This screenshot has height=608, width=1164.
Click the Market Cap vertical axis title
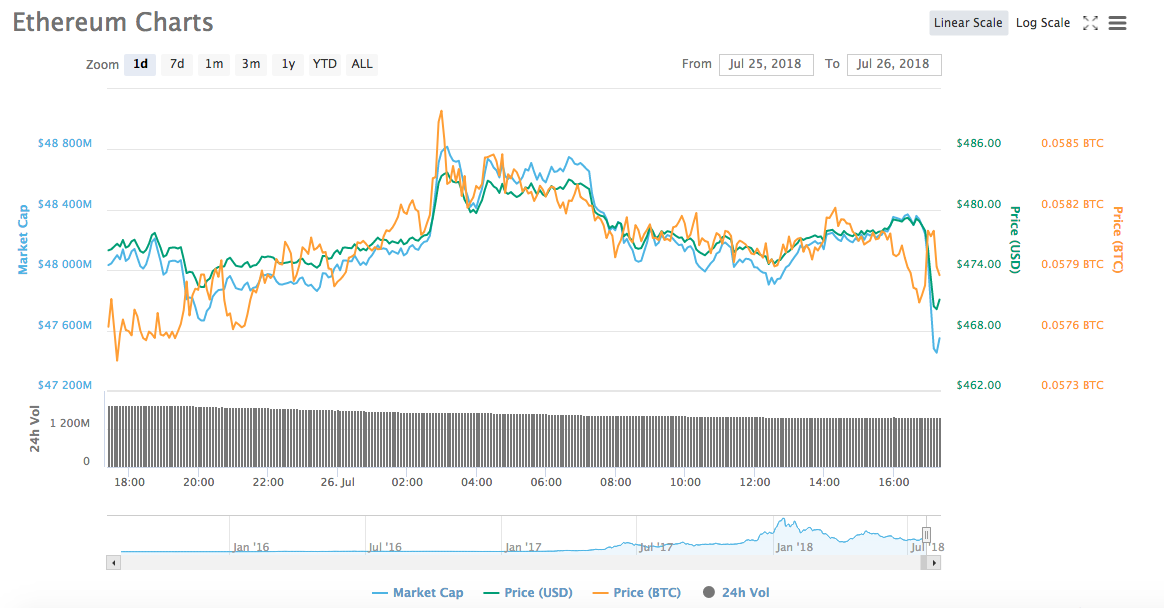pos(23,240)
